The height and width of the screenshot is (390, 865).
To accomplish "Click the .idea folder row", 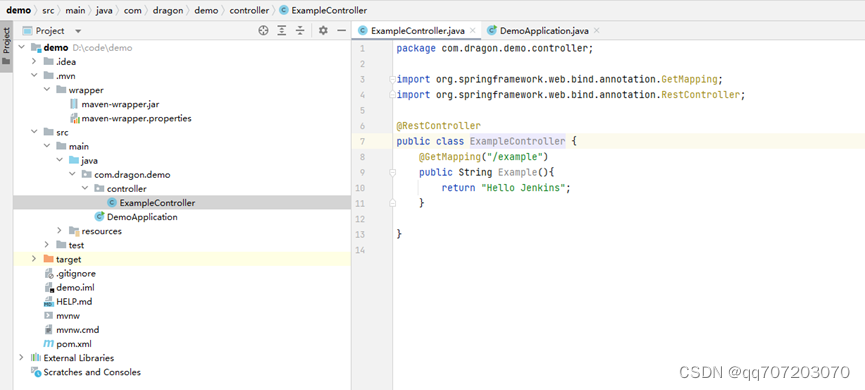I will tap(182, 61).
